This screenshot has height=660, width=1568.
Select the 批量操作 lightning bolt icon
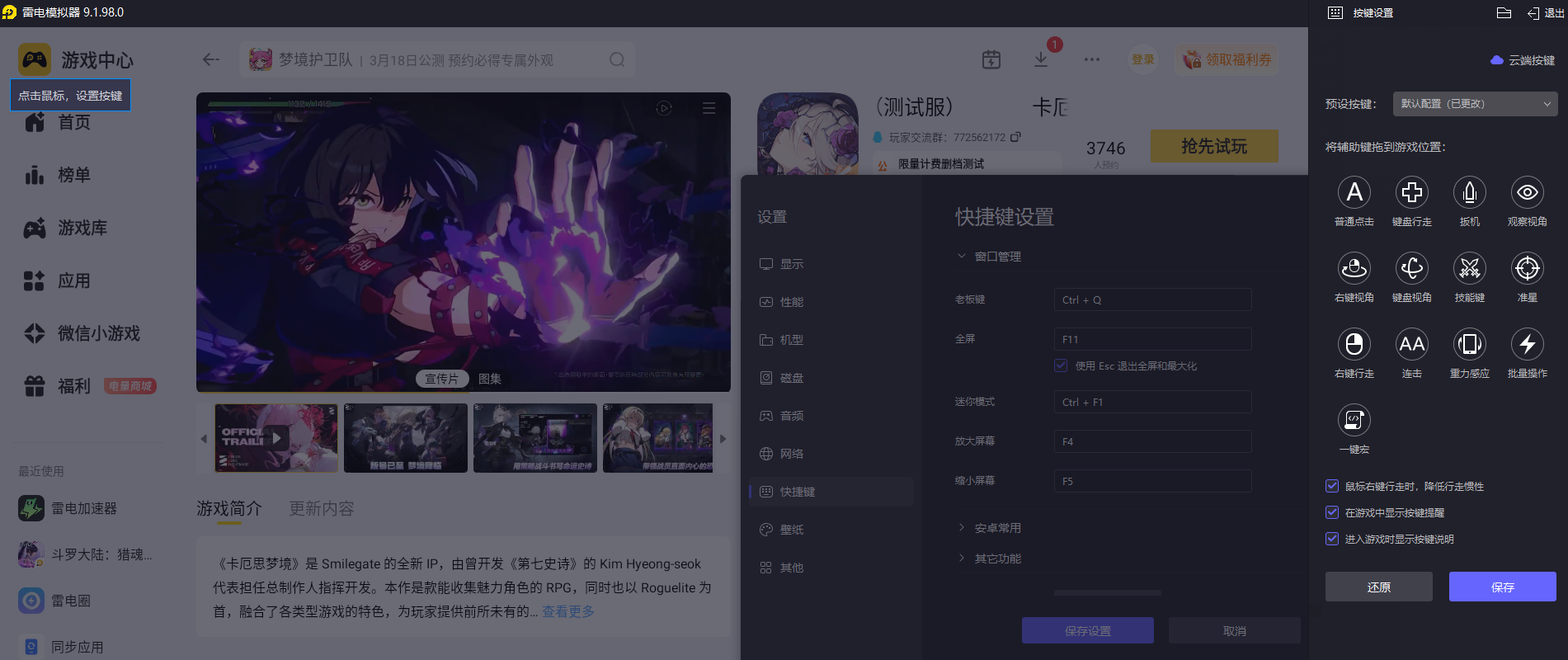[1527, 345]
